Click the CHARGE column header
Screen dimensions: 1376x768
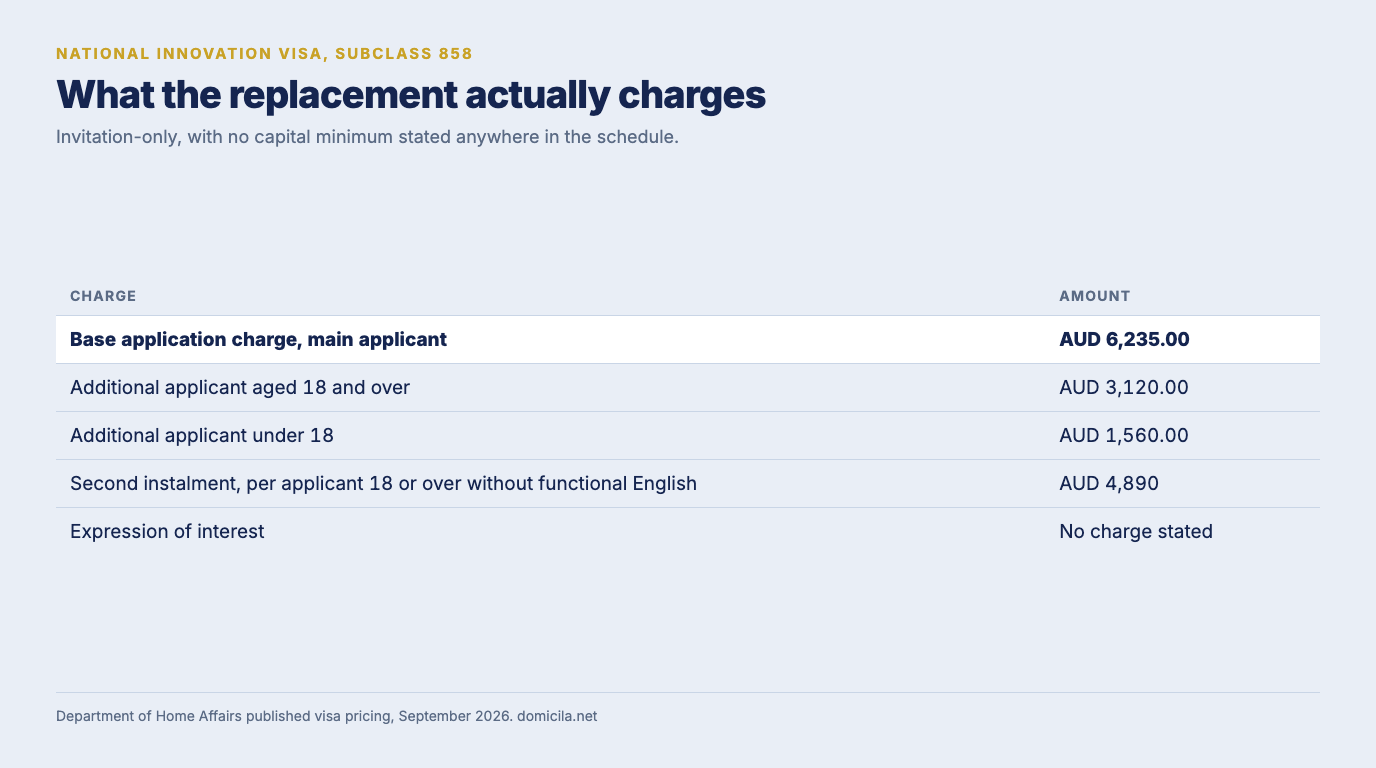(x=103, y=296)
